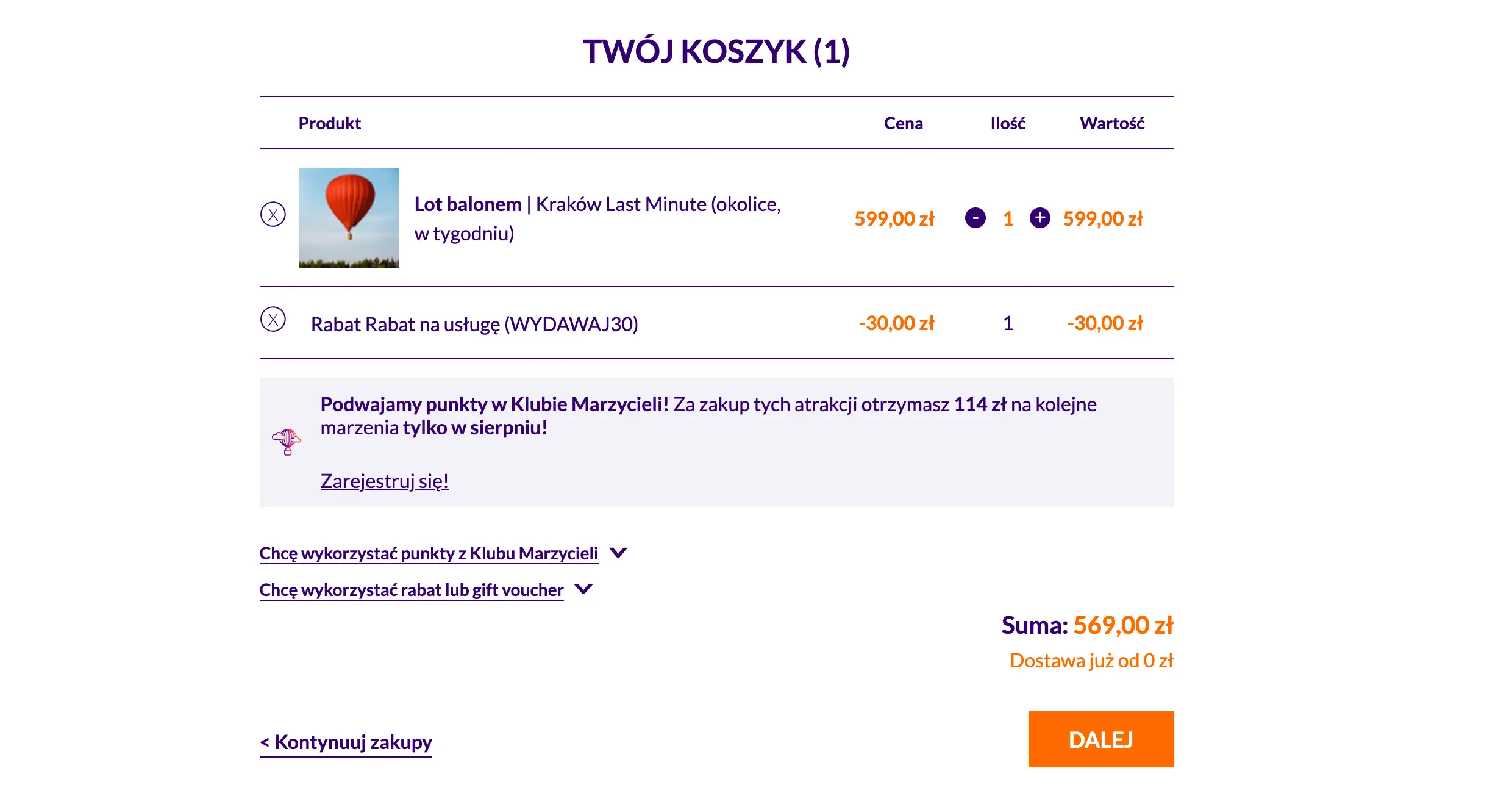Click the 'Dostawa już od 0 zł' text
The image size is (1512, 804).
(1091, 661)
